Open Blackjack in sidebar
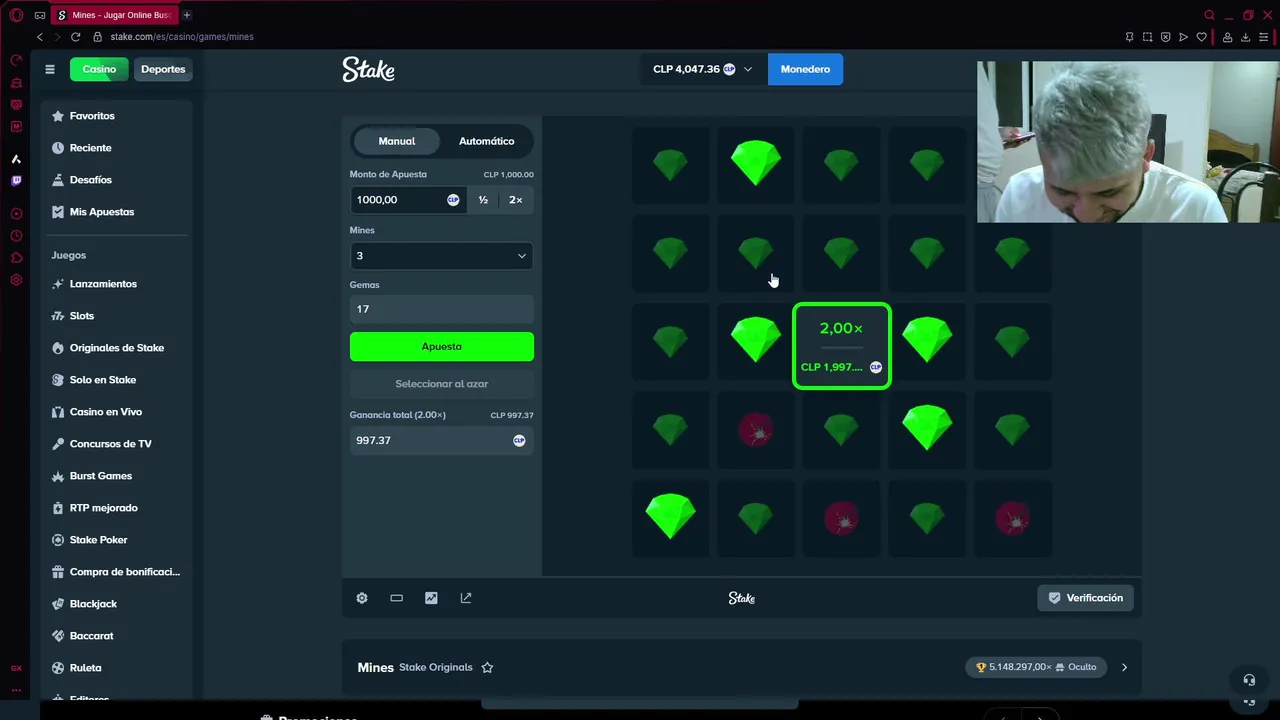 [x=93, y=604]
